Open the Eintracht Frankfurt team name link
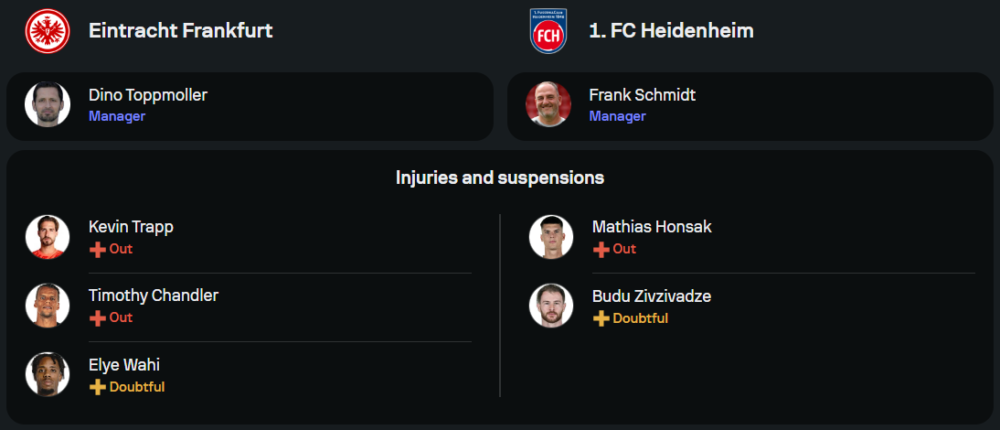This screenshot has width=1000, height=430. 180,31
